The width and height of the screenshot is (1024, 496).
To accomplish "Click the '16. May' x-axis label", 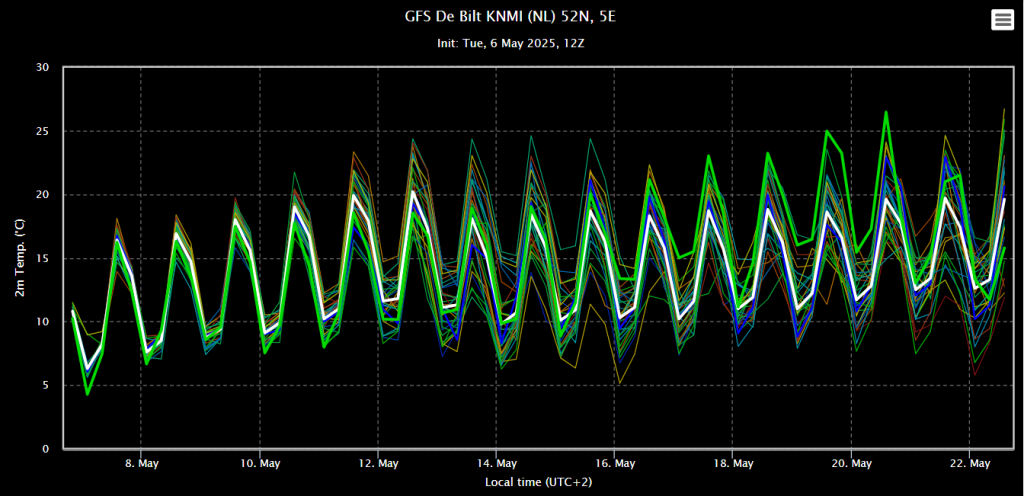I will click(x=615, y=463).
